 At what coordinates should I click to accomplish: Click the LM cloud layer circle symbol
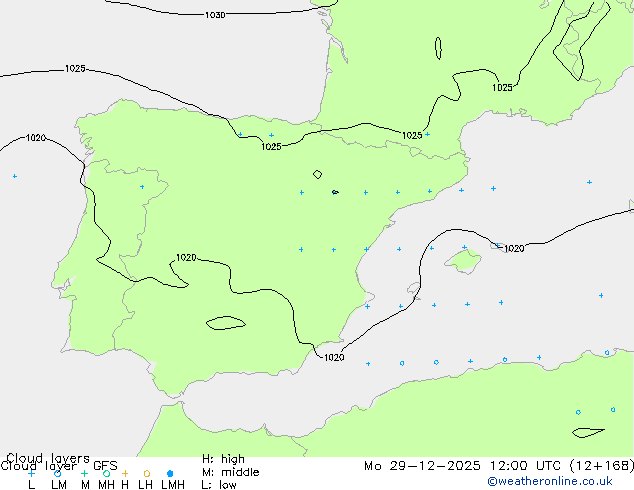point(58,473)
